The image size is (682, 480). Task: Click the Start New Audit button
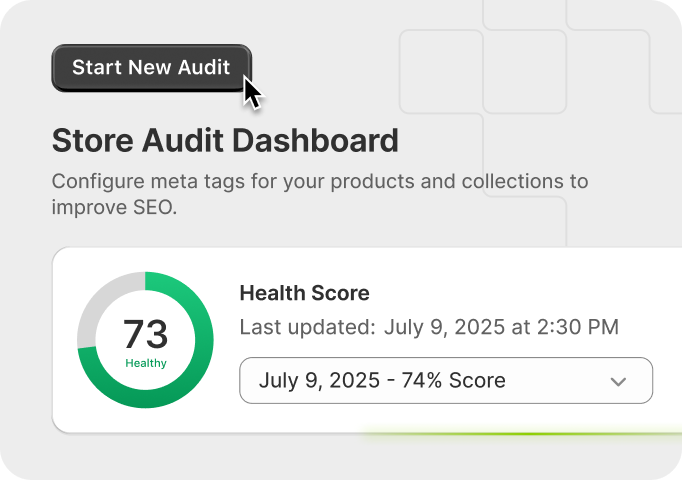click(151, 68)
